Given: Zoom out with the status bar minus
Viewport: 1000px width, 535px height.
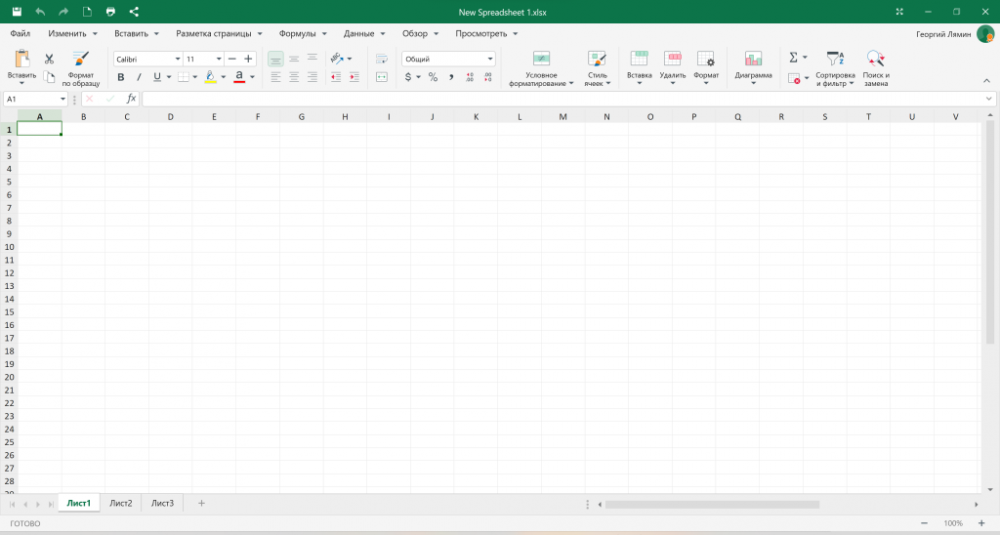Looking at the screenshot, I should coord(924,523).
